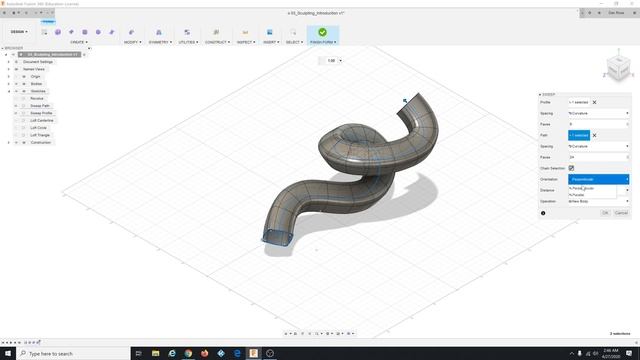Open the CONSTRUCT menu
The width and height of the screenshot is (640, 360).
217,42
